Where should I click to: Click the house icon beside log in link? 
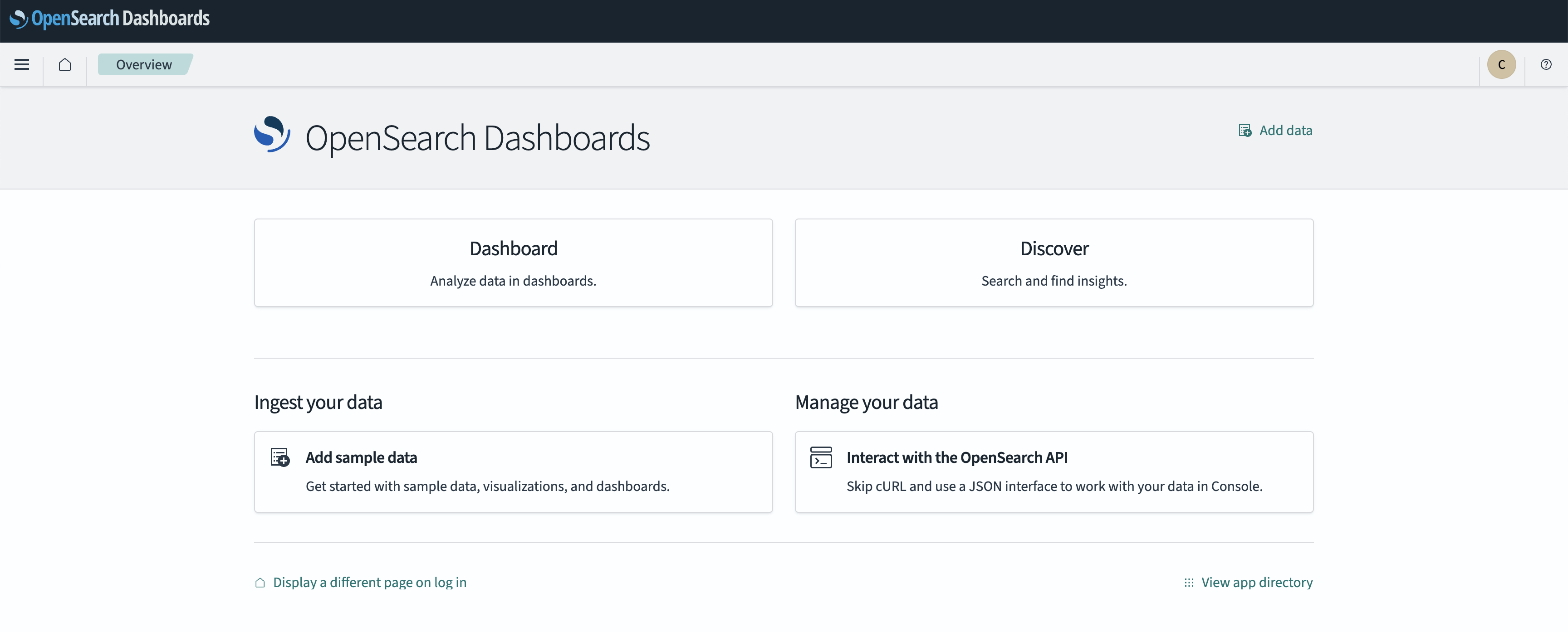260,583
